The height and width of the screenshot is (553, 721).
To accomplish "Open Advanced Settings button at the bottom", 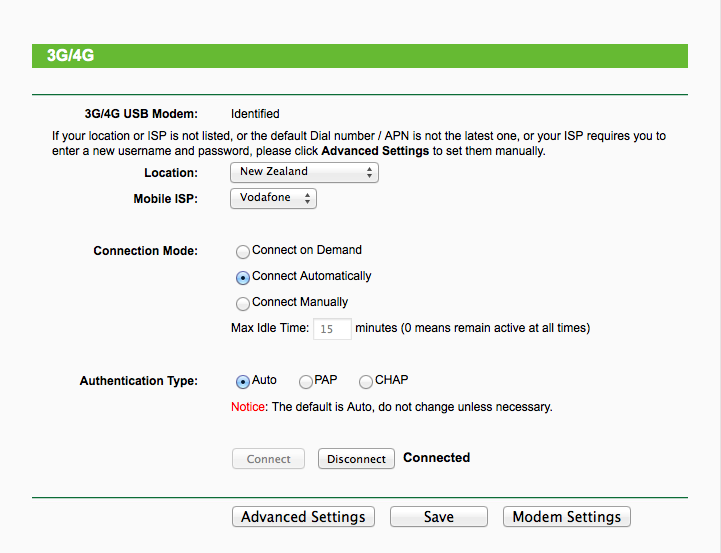I will 303,517.
